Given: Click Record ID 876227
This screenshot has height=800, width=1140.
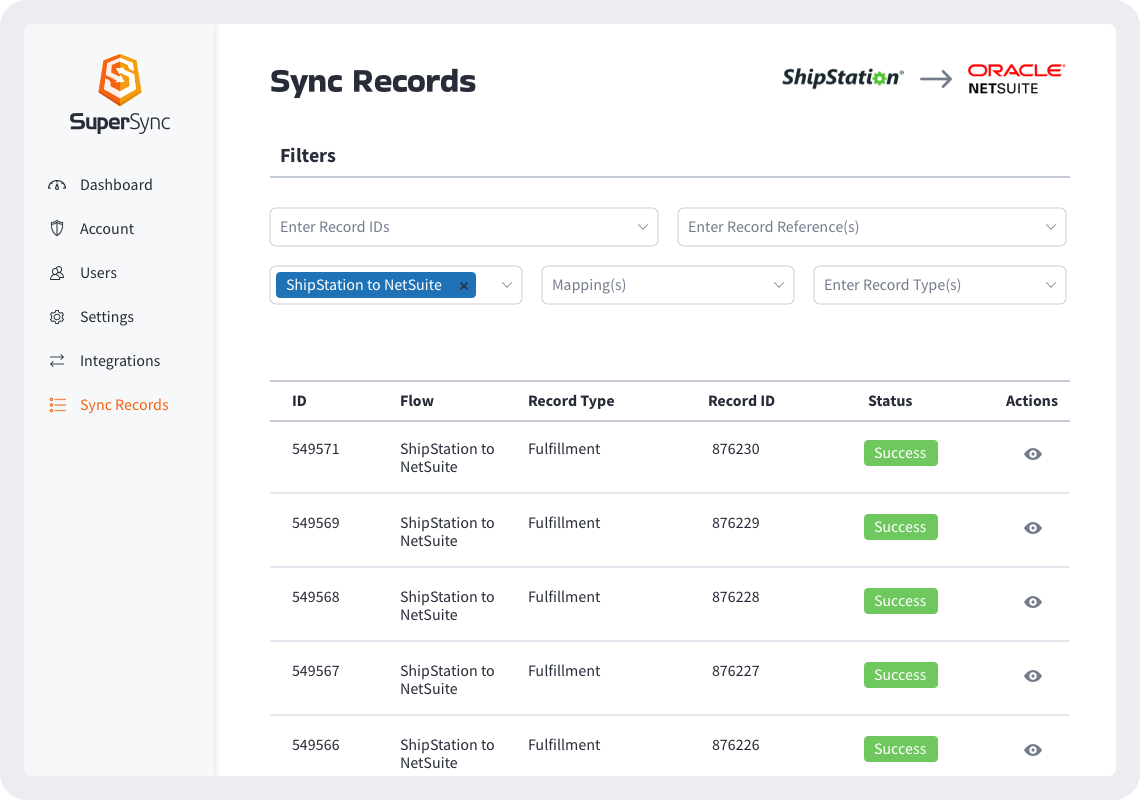Looking at the screenshot, I should tap(735, 671).
